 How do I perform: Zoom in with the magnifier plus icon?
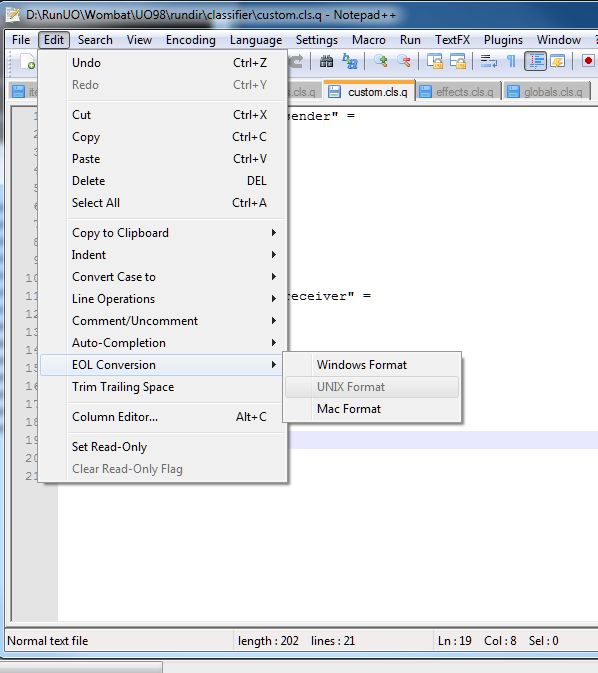click(x=381, y=62)
